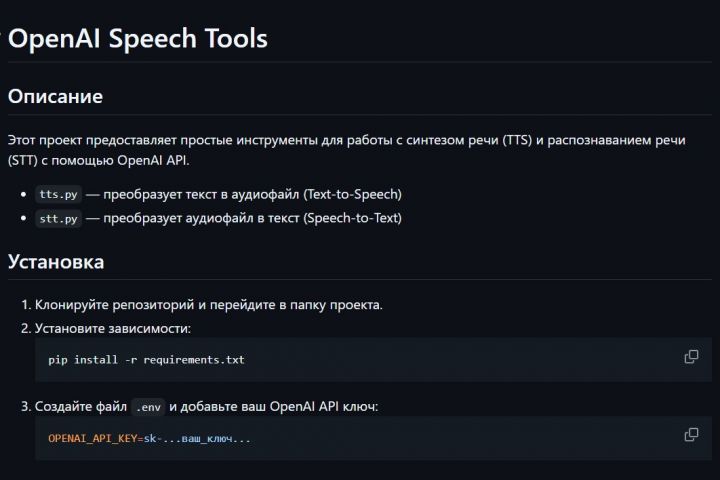720x480 pixels.
Task: Click the tts.py inline code
Action: (x=58, y=194)
